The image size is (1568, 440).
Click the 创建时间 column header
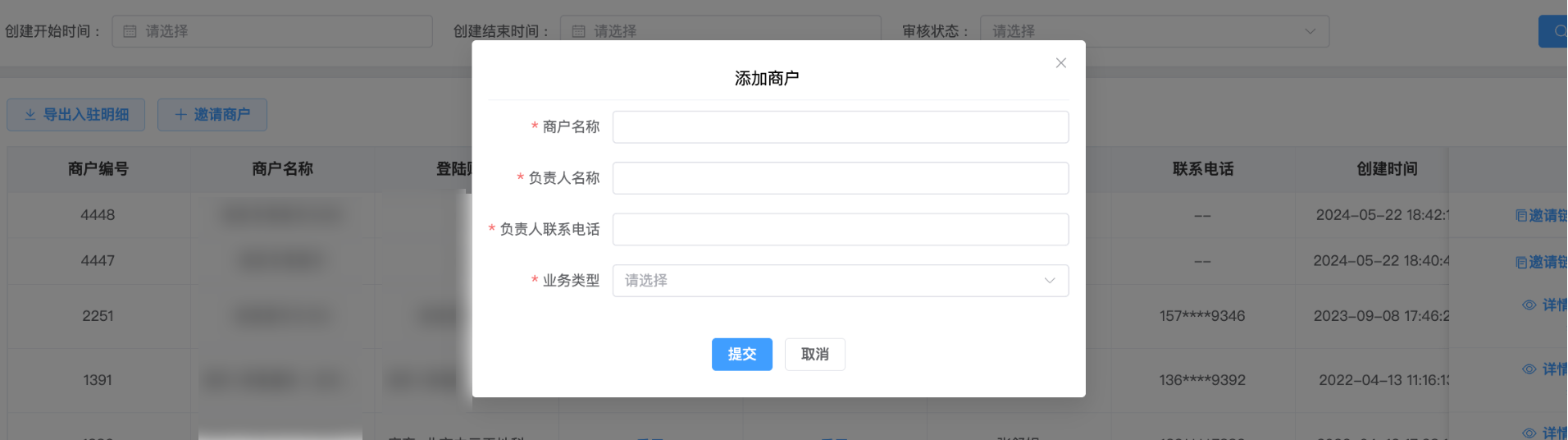[x=1386, y=169]
